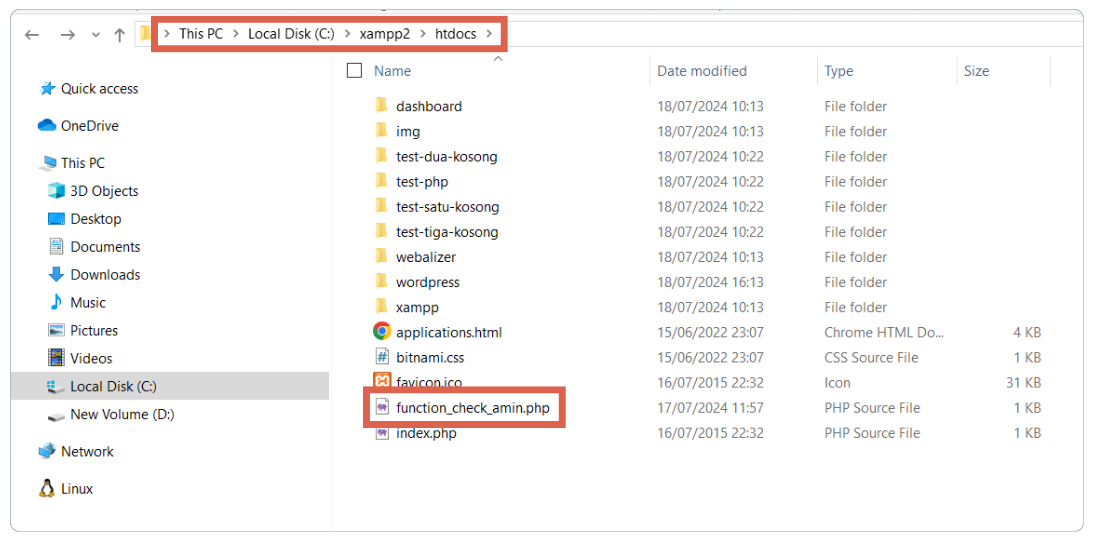This screenshot has width=1094, height=542.
Task: Click the Forward navigation arrow
Action: 67,34
